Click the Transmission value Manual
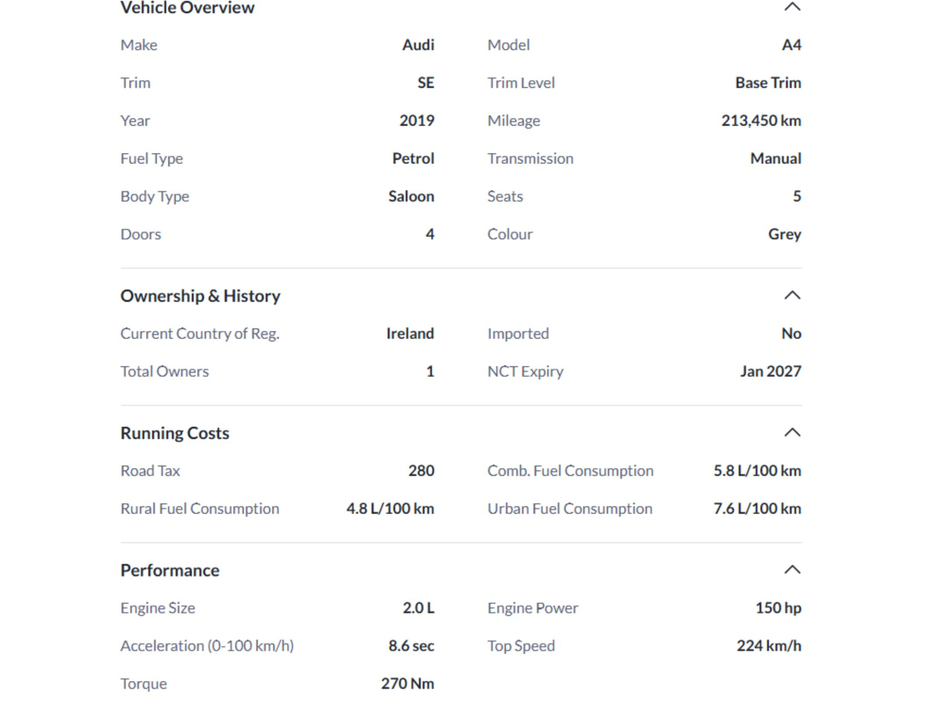 pos(776,158)
